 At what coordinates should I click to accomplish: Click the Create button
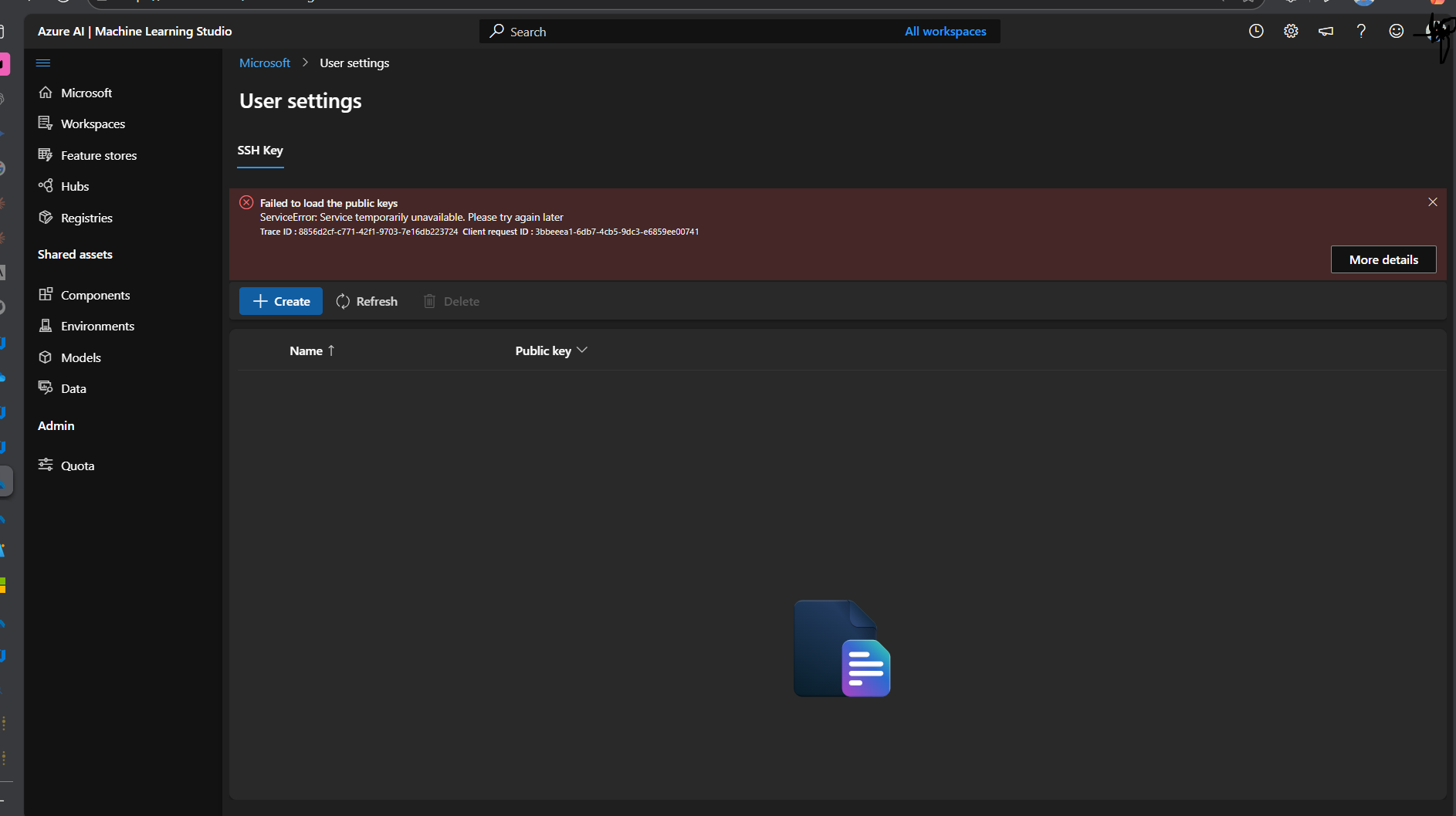click(281, 301)
